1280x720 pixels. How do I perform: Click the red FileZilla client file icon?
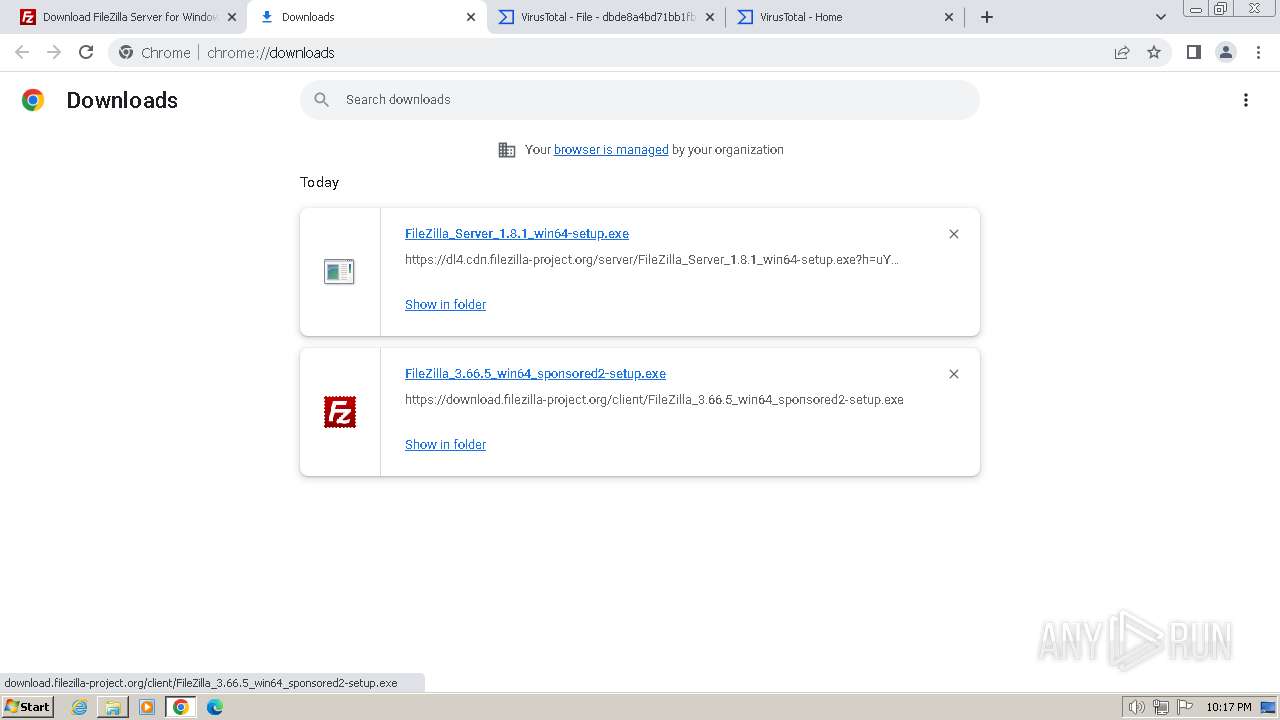coord(340,412)
